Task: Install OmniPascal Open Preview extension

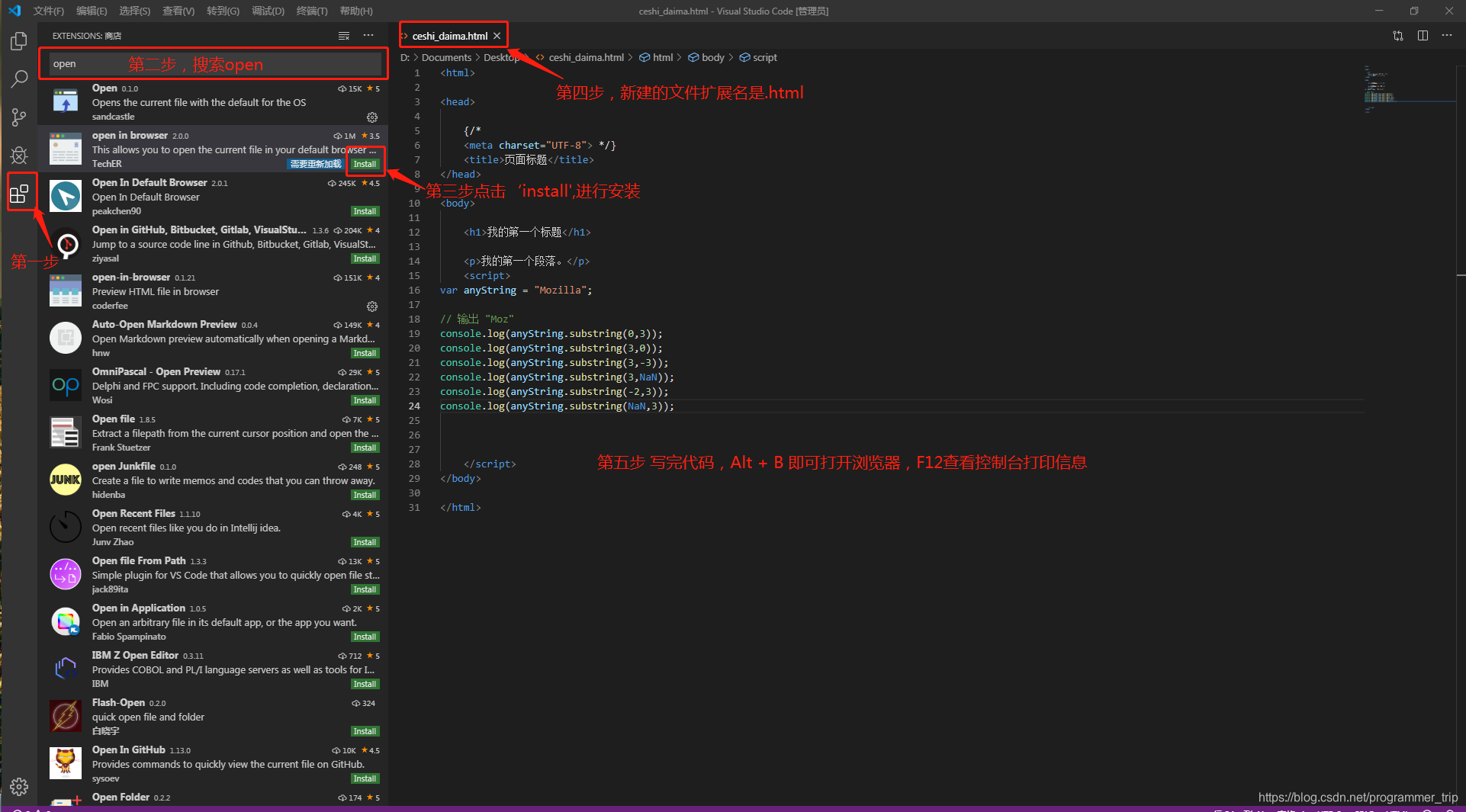Action: click(x=365, y=400)
